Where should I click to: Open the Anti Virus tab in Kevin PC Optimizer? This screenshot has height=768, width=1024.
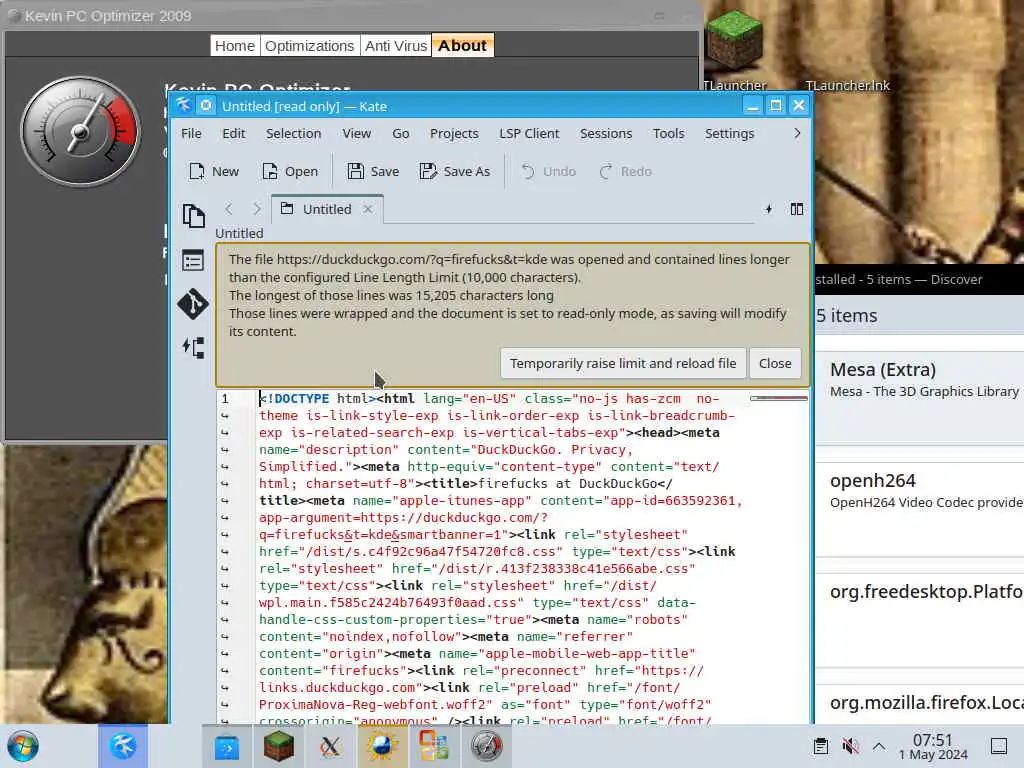coord(396,46)
